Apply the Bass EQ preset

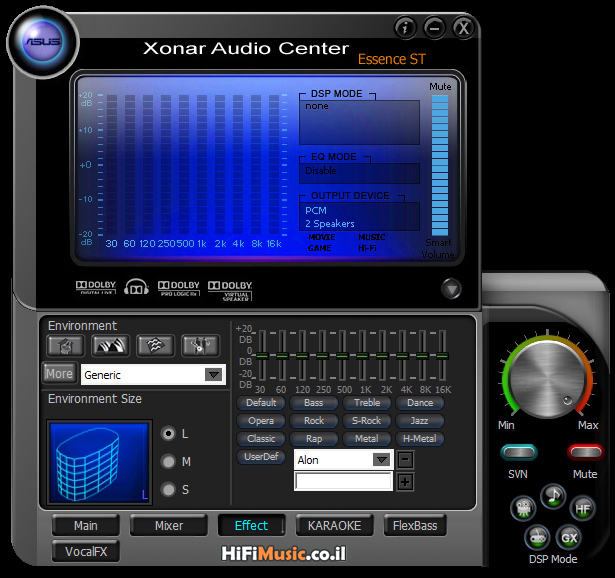click(314, 403)
